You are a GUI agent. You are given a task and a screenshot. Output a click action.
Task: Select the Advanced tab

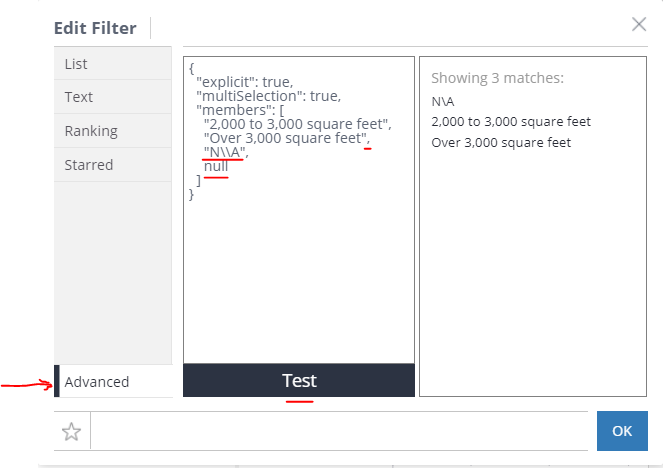tap(113, 381)
